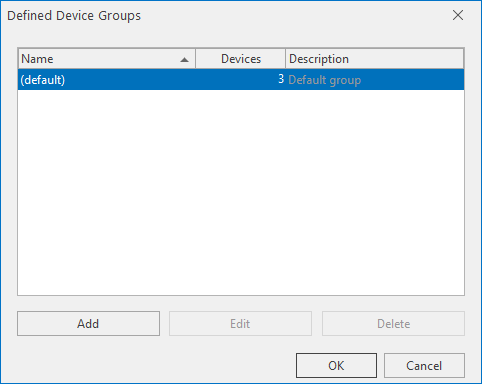The image size is (482, 384).
Task: Confirm with the OK button
Action: tap(336, 366)
